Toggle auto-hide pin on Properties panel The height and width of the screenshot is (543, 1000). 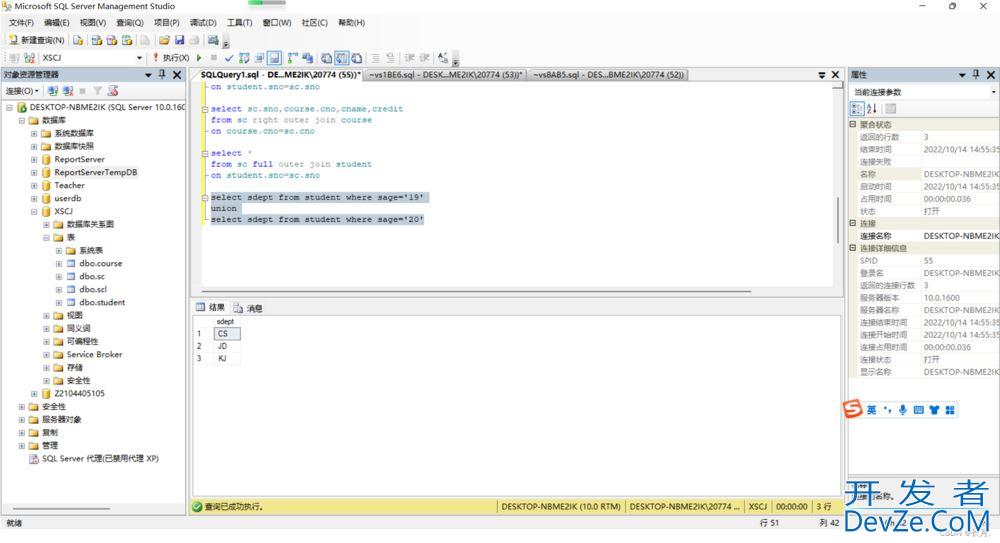point(976,75)
